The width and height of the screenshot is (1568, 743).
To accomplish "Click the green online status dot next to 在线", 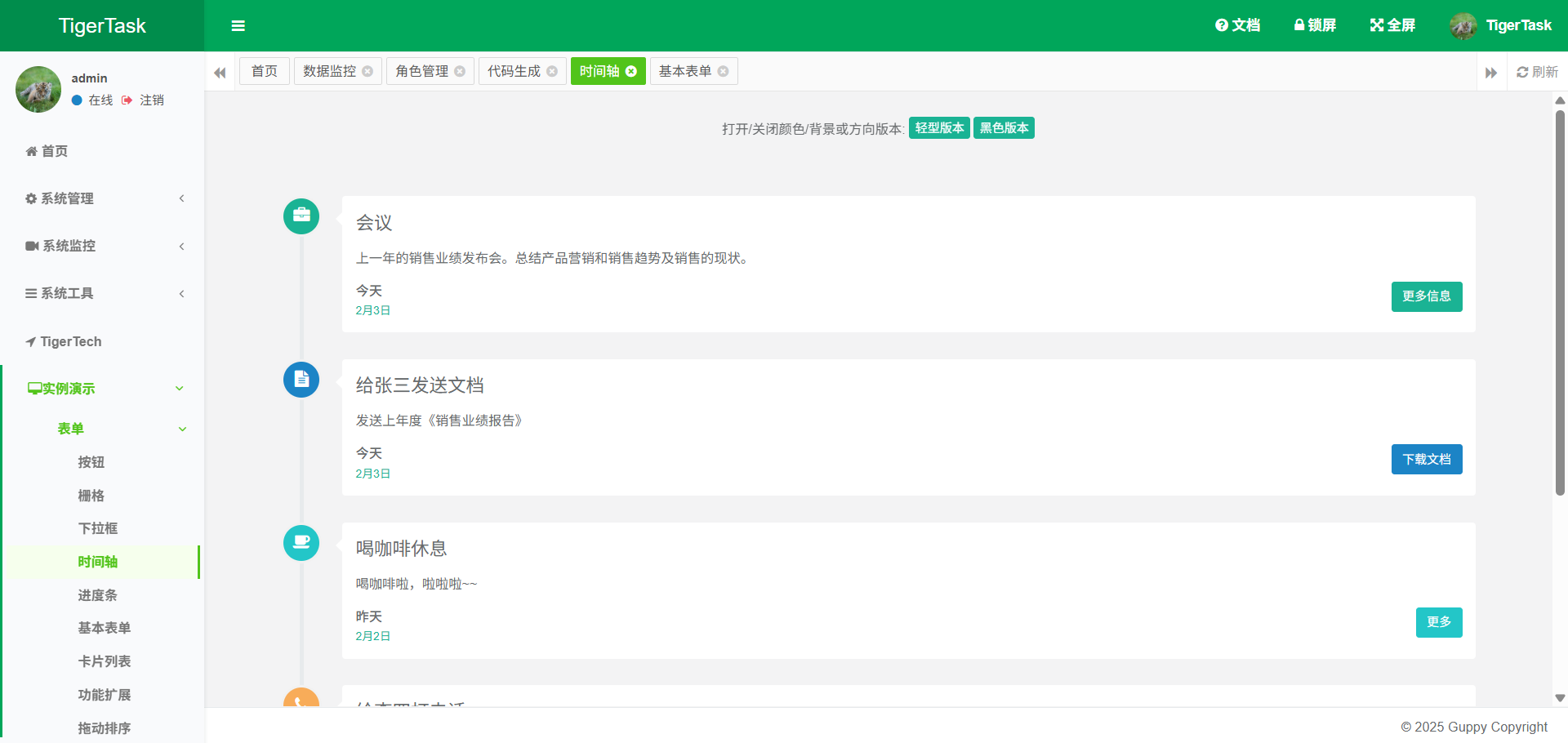I will point(78,100).
